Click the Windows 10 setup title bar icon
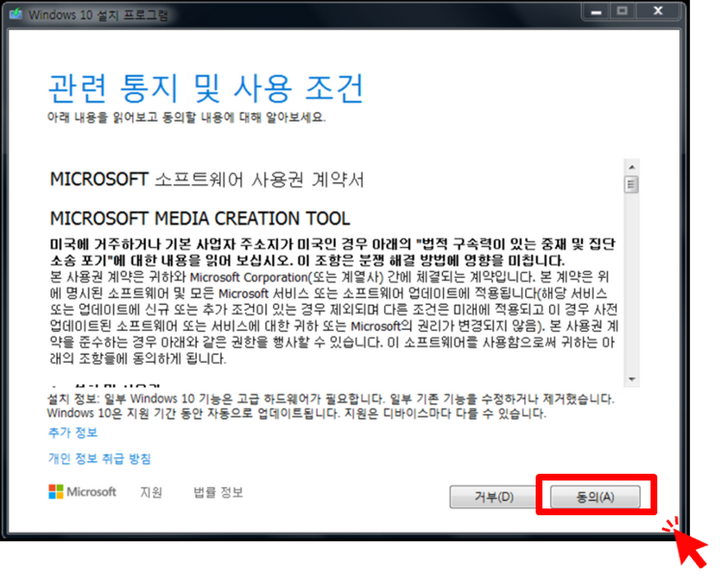 [16, 14]
